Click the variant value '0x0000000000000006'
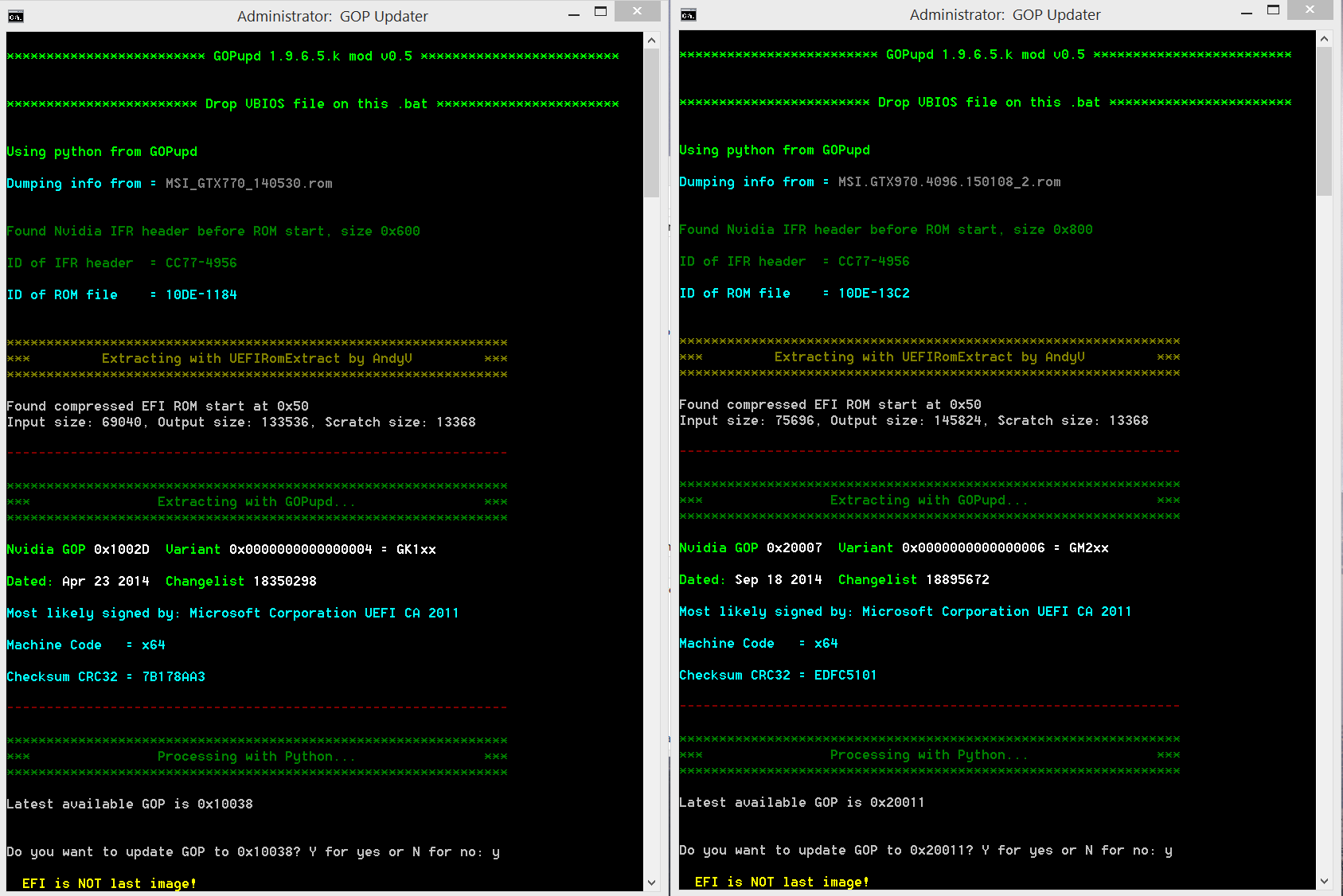1343x896 pixels. coord(974,548)
